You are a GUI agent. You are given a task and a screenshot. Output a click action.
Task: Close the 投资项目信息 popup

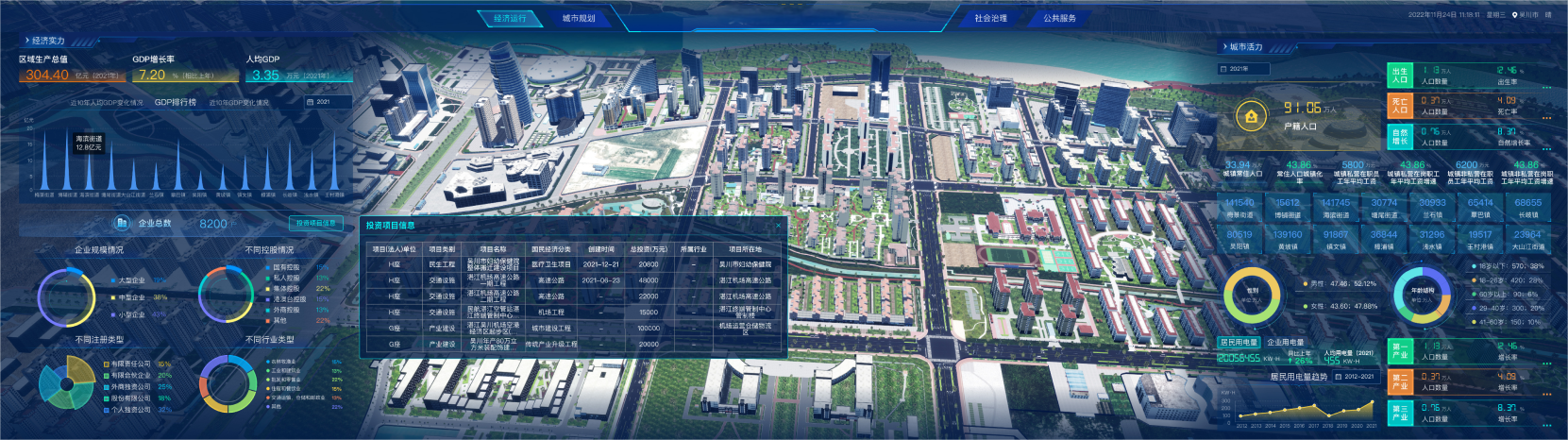[778, 226]
